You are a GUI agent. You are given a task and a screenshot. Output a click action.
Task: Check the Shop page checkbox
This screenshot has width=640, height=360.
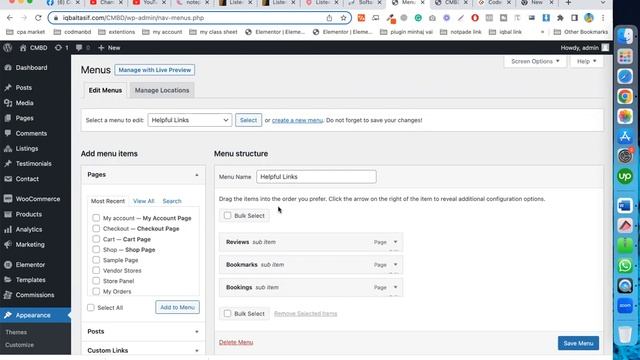tap(96, 249)
